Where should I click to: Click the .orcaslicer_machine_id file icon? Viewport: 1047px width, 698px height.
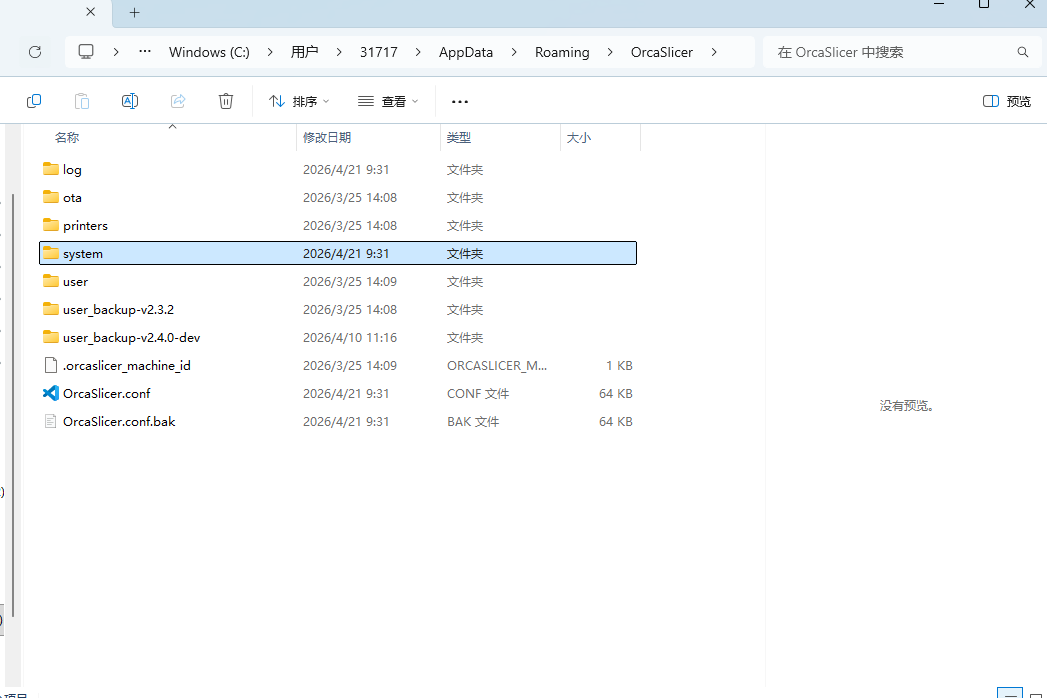point(51,365)
